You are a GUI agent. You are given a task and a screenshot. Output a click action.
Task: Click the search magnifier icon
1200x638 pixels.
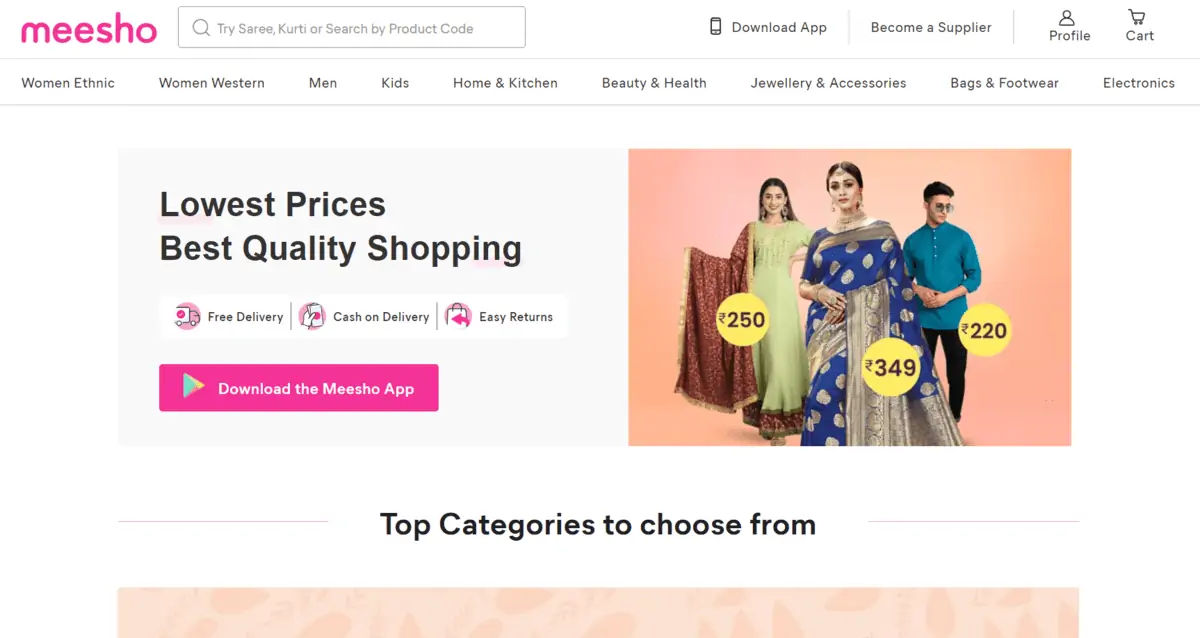click(x=201, y=28)
